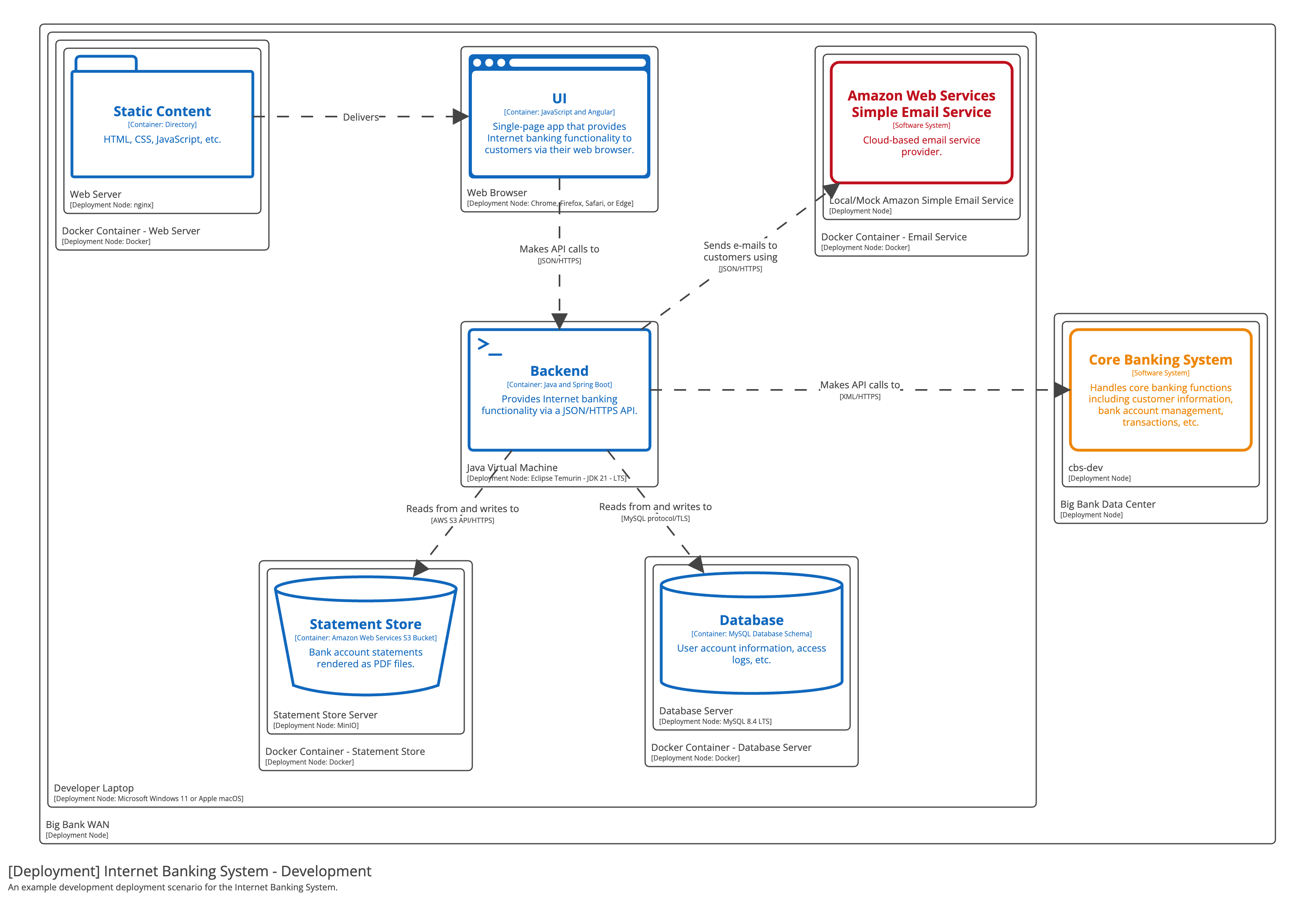Screen dimensions: 1316x900
Task: Click '[Deployment Node: MinIO]' text
Action: pos(316,726)
